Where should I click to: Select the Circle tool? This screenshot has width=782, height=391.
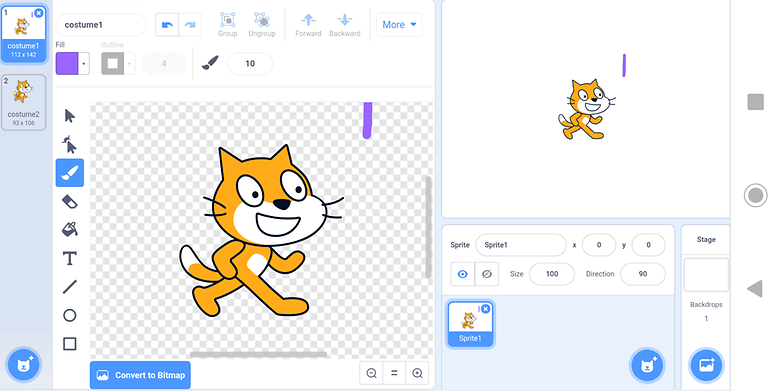[70, 315]
